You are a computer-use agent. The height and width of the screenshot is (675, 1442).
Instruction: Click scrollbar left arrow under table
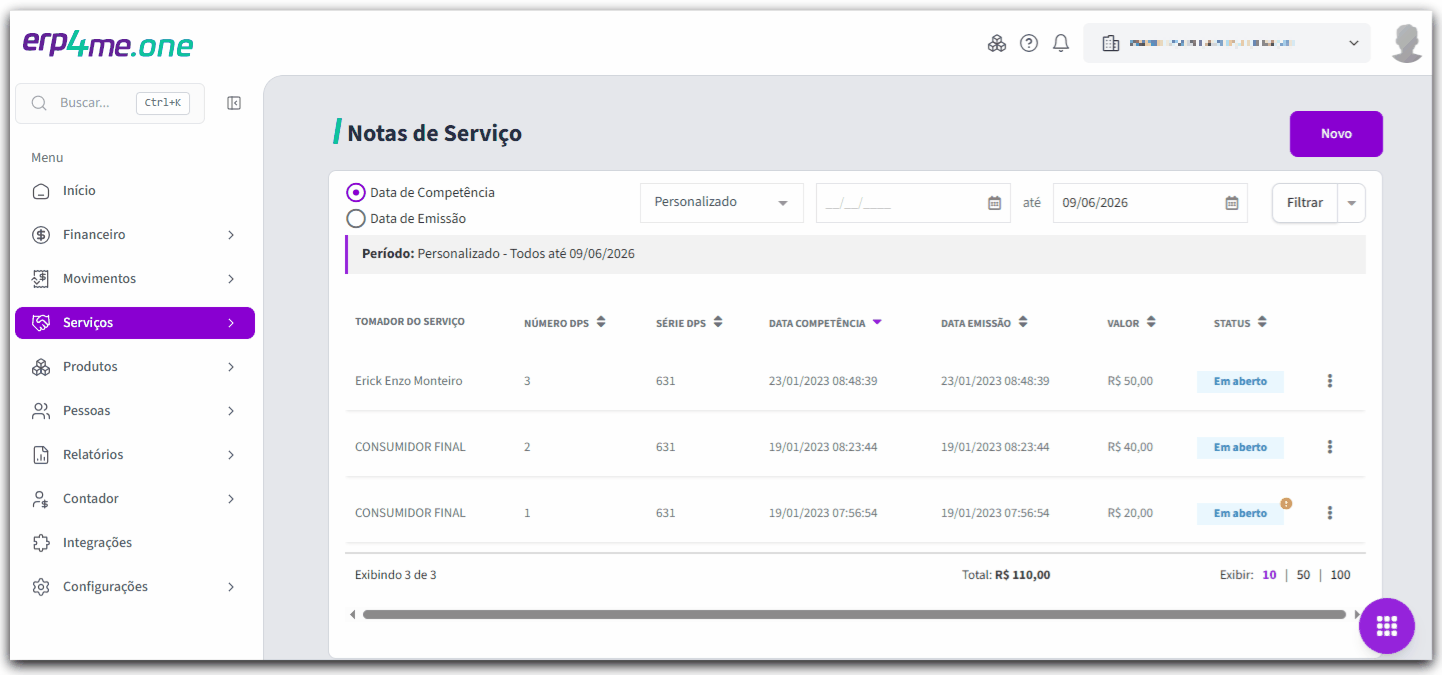point(352,614)
